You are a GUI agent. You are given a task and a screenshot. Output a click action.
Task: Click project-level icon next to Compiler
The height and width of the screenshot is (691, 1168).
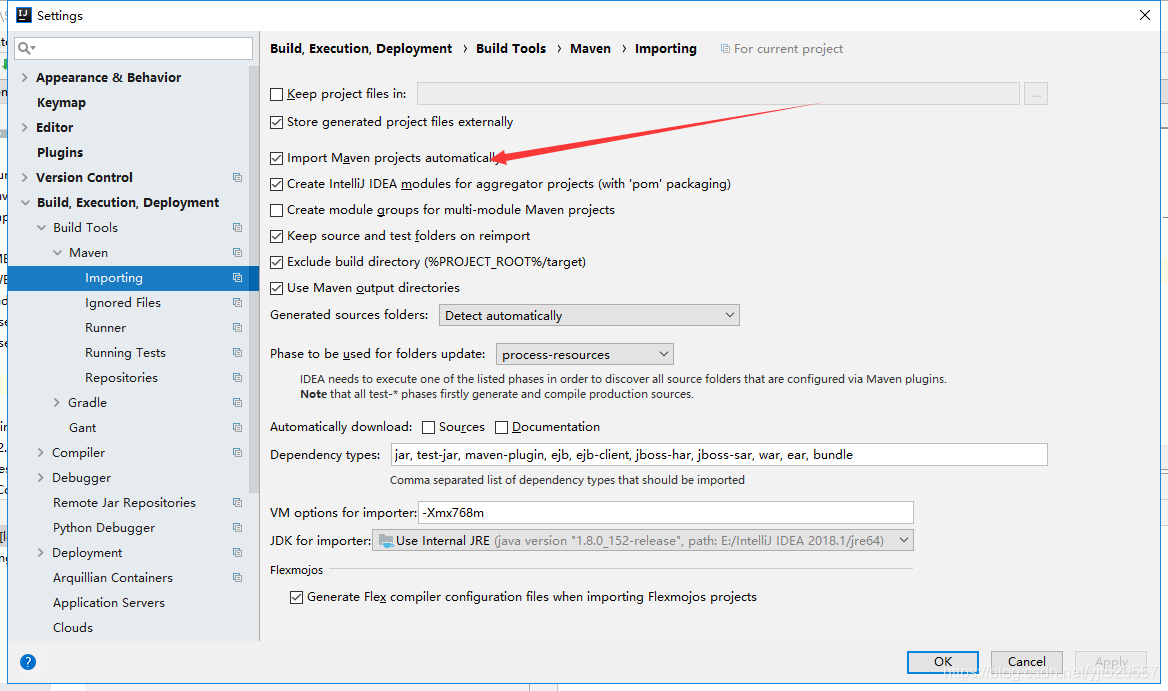(238, 452)
